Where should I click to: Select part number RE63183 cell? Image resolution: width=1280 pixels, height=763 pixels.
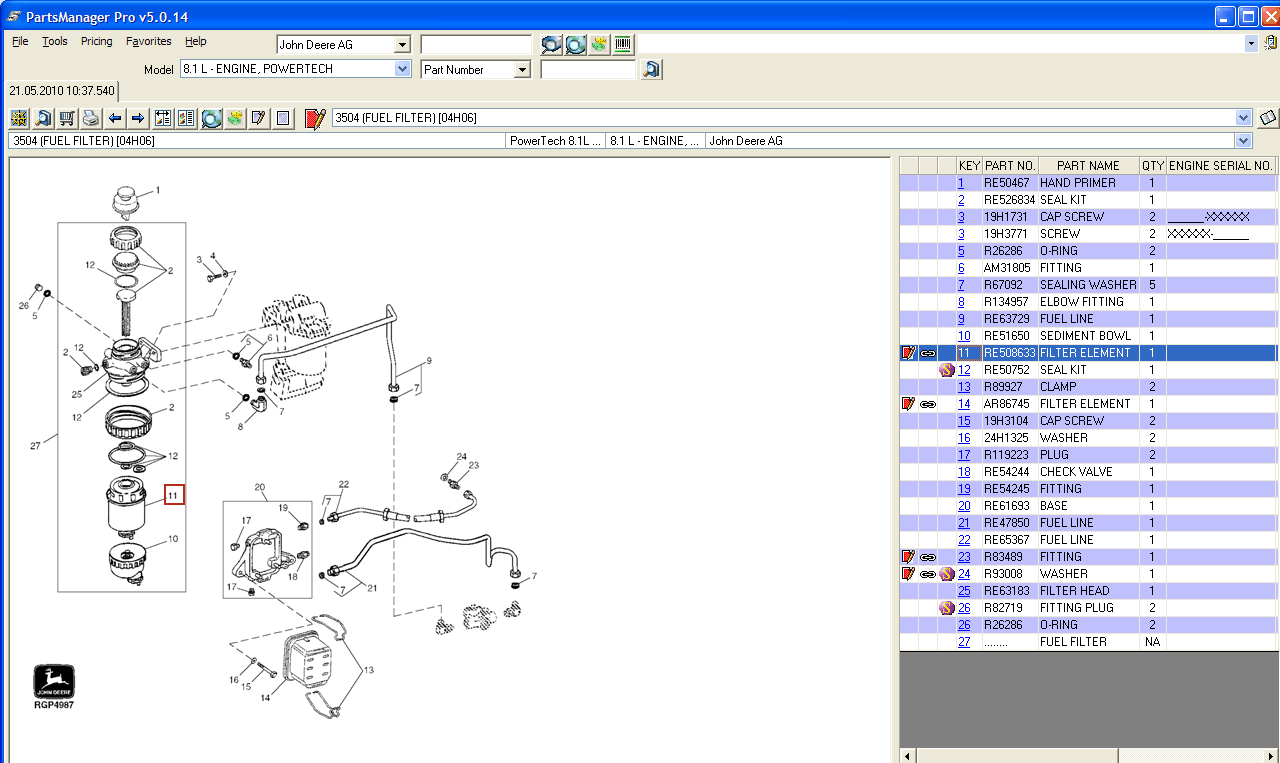[1010, 591]
